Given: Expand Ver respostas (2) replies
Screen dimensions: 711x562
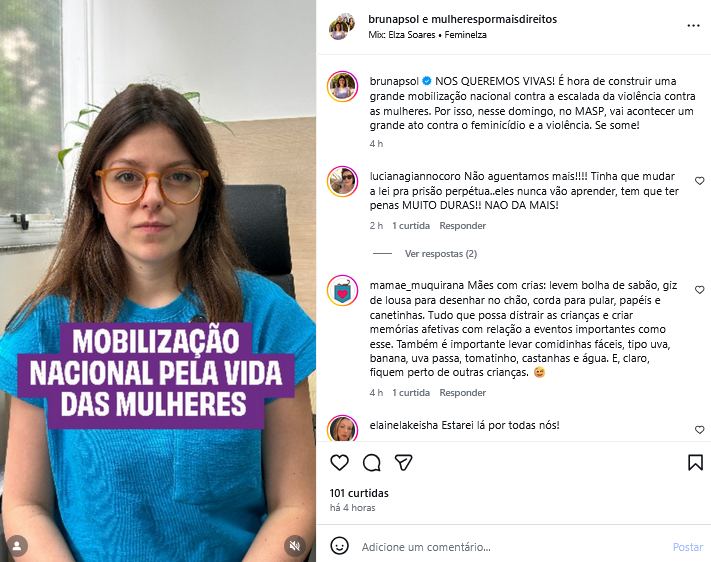Looking at the screenshot, I should [x=441, y=254].
